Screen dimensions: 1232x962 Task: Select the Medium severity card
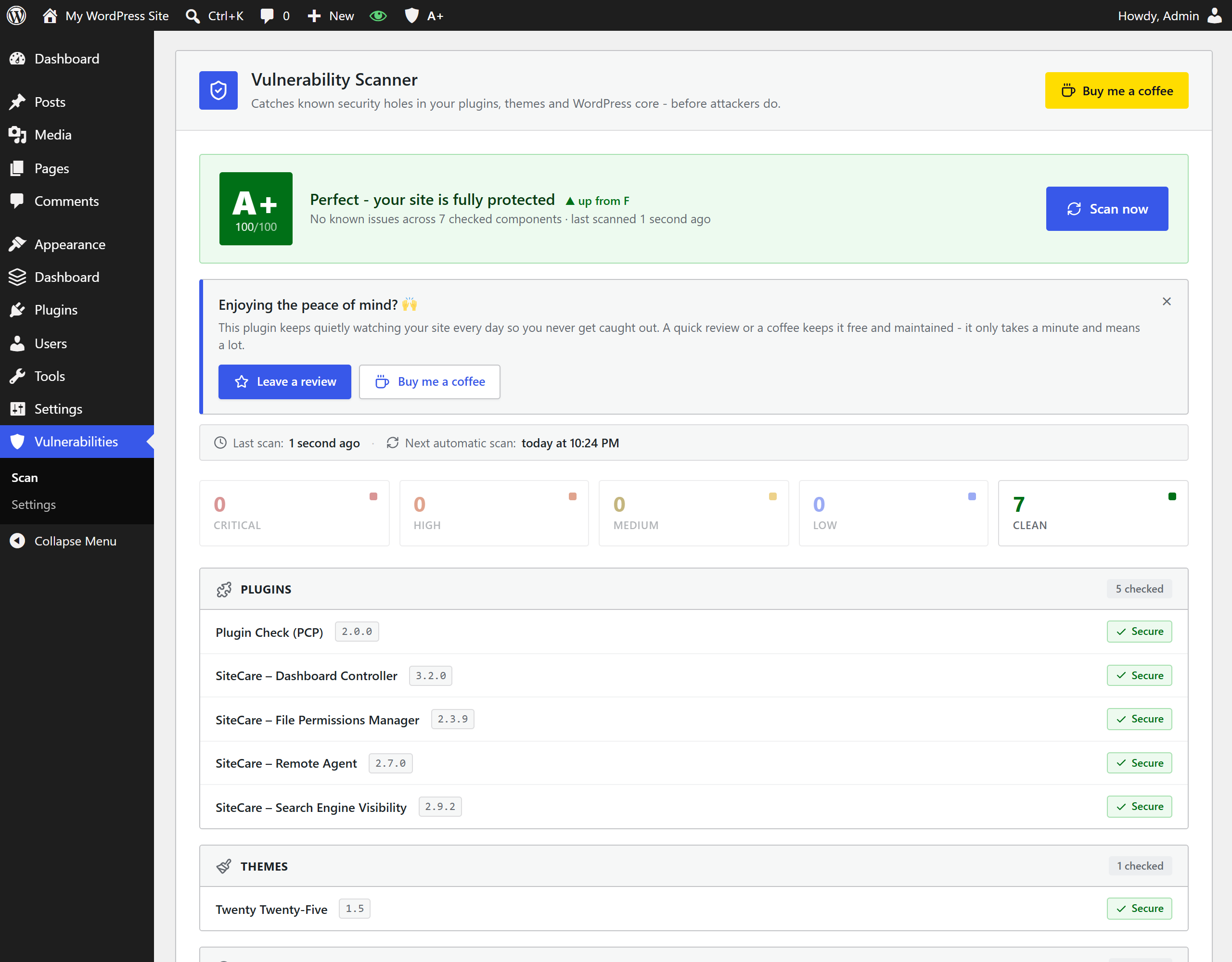coord(694,513)
